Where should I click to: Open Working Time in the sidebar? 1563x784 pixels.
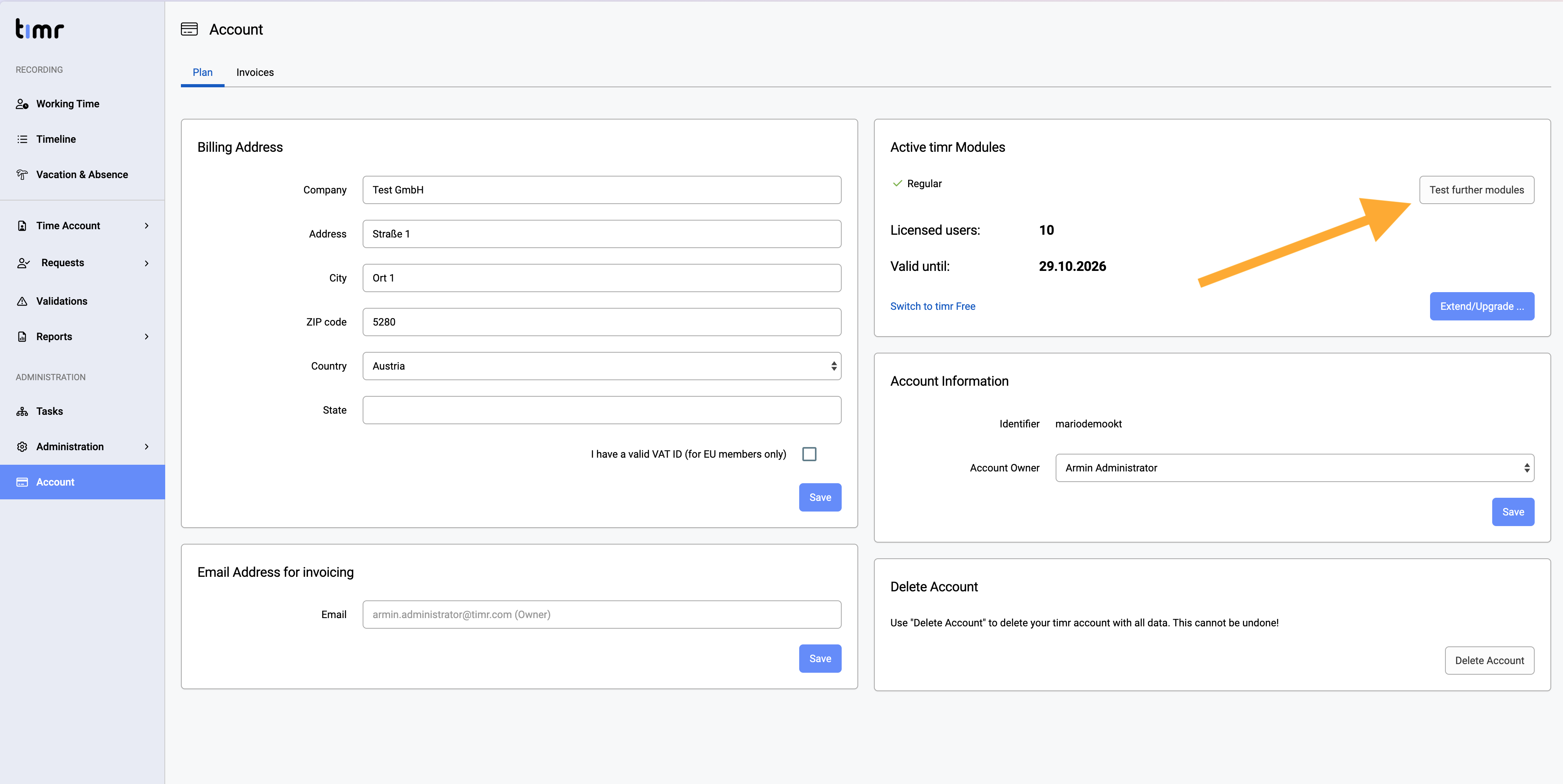(x=83, y=104)
